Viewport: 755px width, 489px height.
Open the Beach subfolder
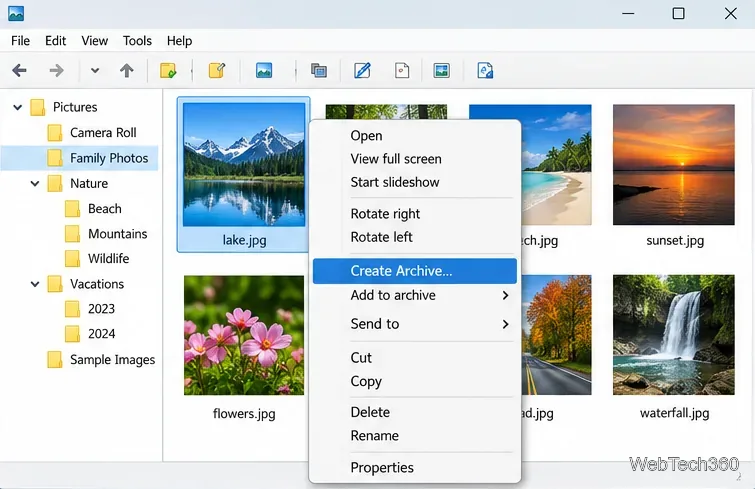point(104,209)
